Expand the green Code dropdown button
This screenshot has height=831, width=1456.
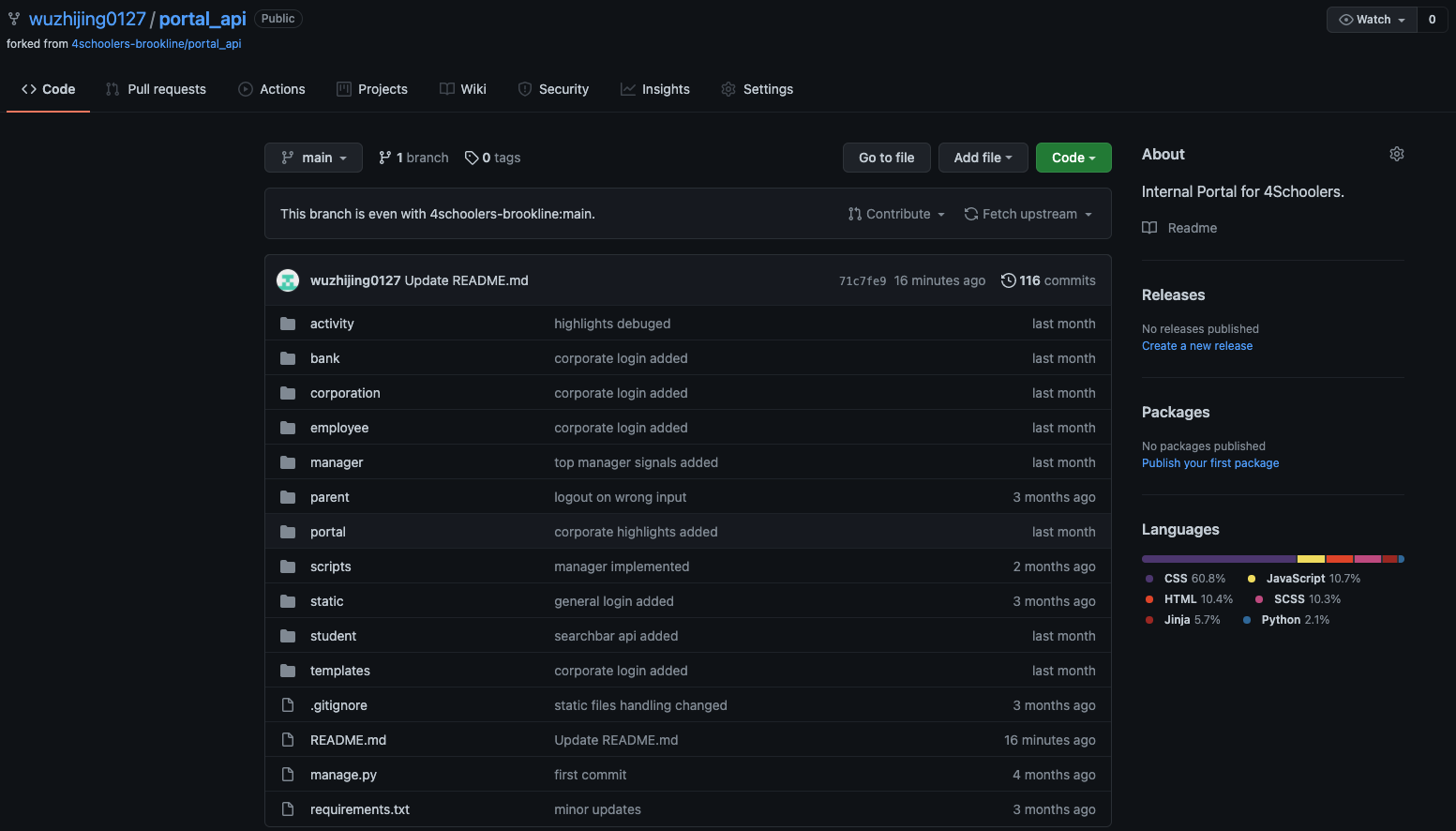click(1073, 158)
